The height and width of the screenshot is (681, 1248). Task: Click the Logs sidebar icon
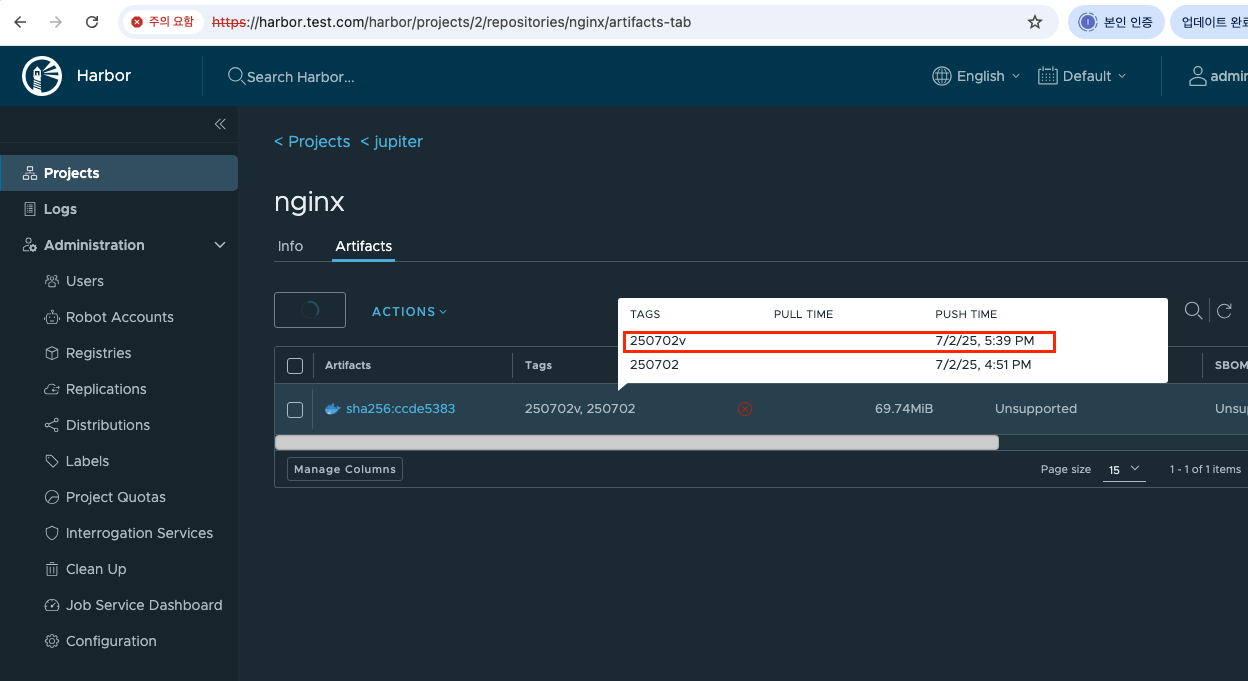[29, 209]
